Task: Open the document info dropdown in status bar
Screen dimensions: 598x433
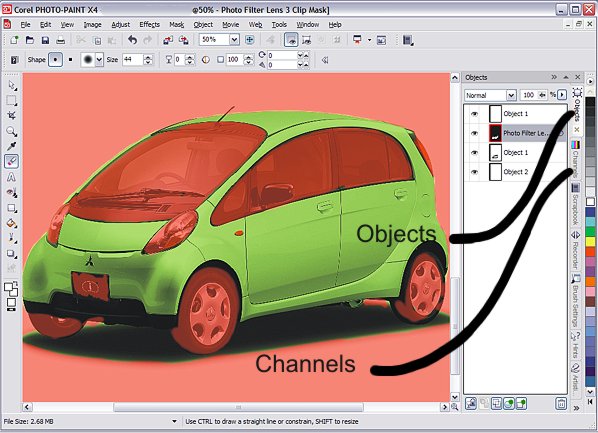Action: point(174,422)
